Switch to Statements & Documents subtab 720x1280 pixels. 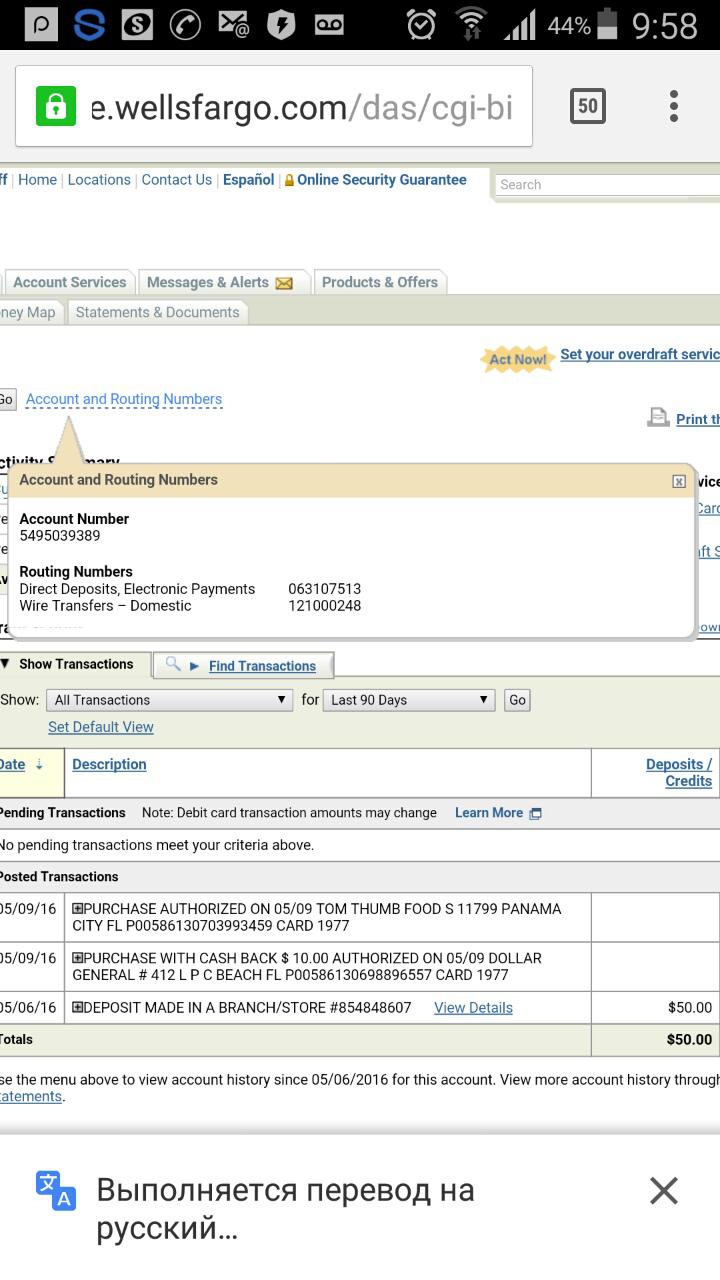pyautogui.click(x=158, y=312)
